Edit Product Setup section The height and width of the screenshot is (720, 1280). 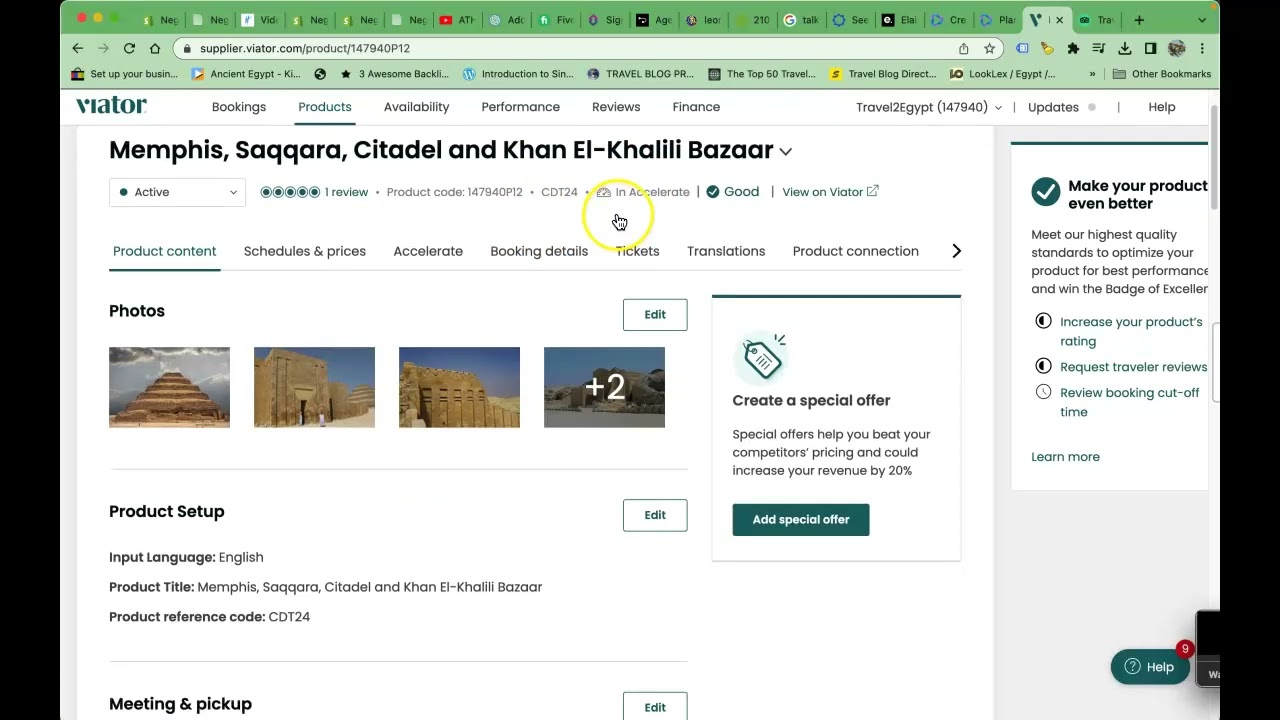click(655, 515)
